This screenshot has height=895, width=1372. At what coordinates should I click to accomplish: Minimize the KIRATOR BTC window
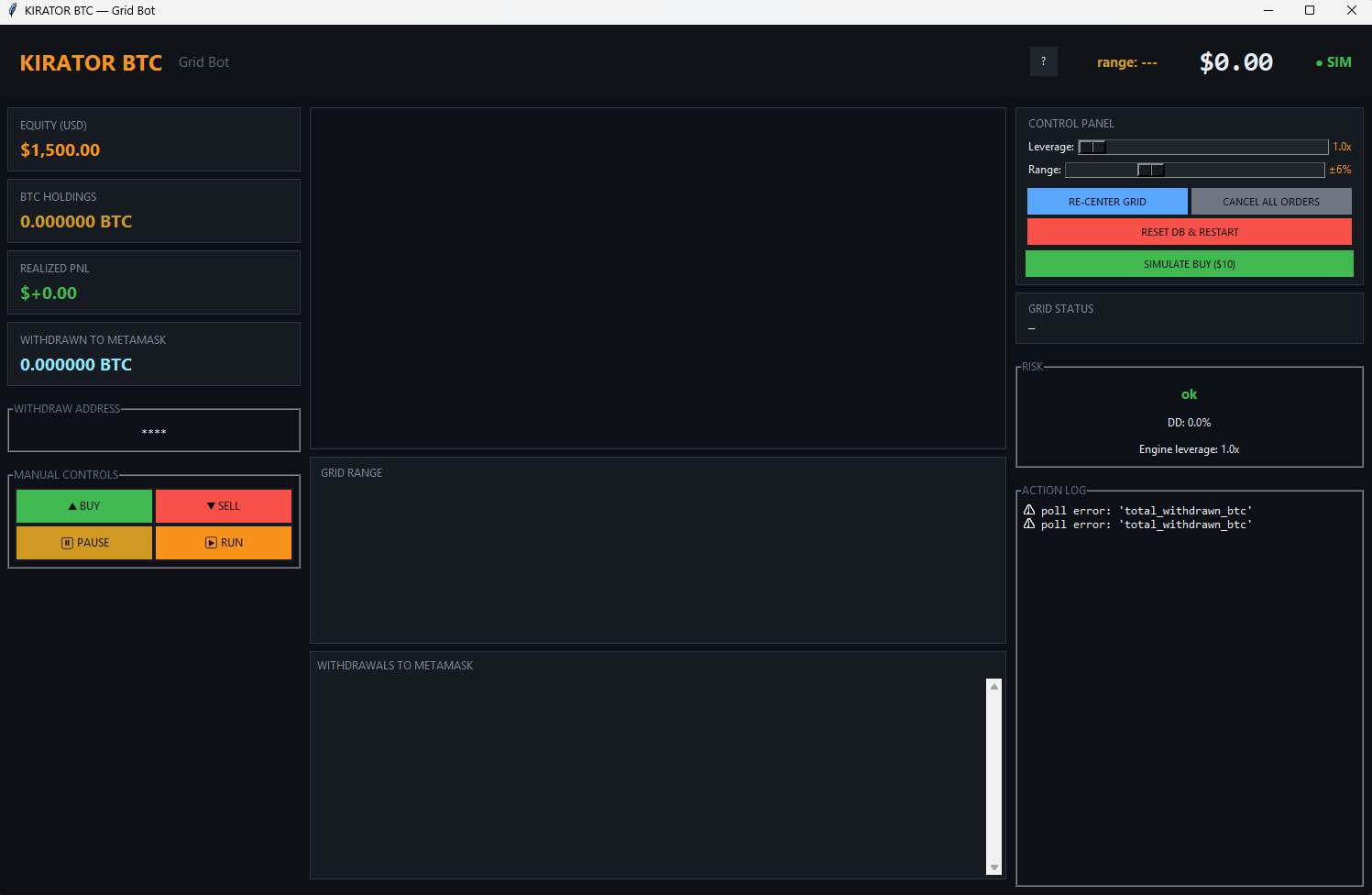point(1268,11)
